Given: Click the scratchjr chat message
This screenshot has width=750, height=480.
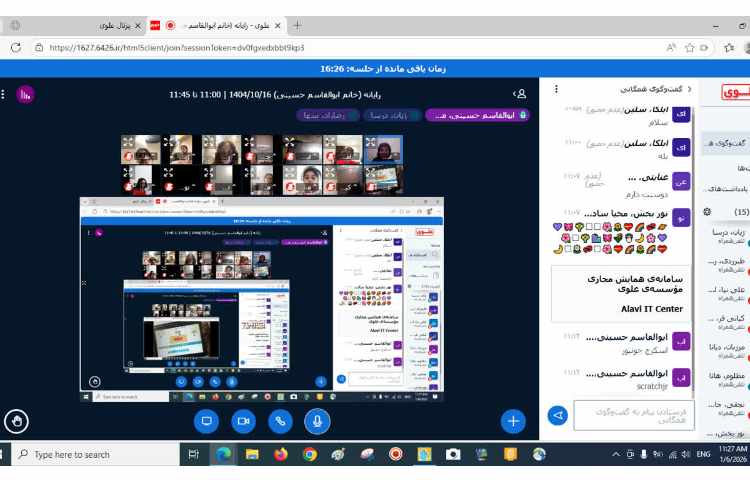Looking at the screenshot, I should 651,386.
